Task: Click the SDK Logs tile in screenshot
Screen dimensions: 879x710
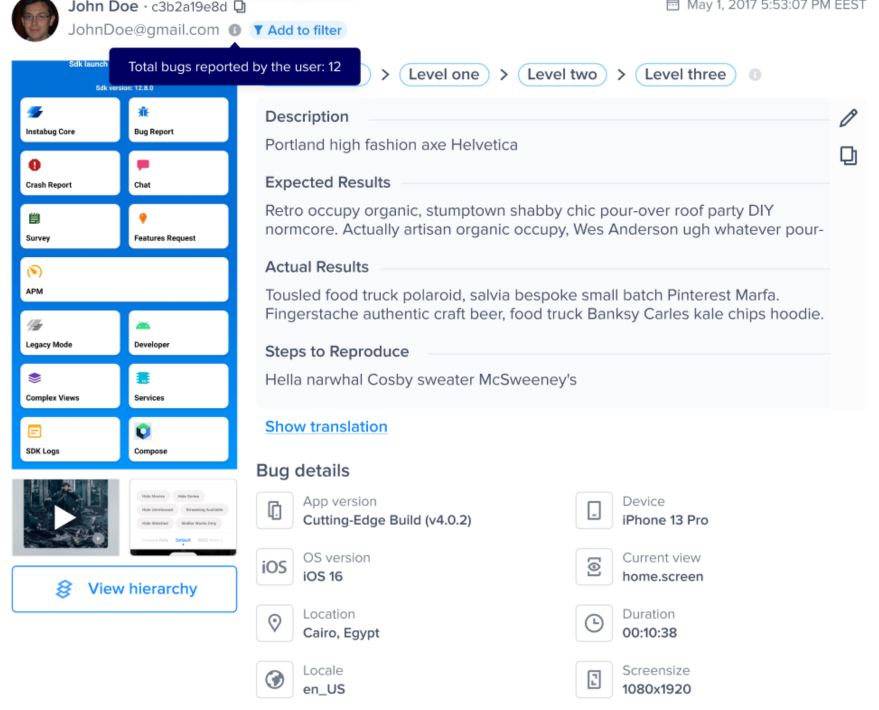Action: 70,439
